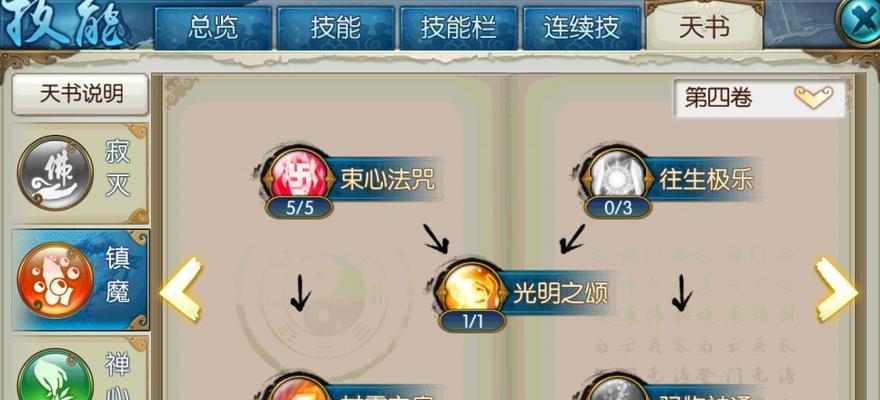Go to next page with right arrow
880x400 pixels.
point(836,289)
